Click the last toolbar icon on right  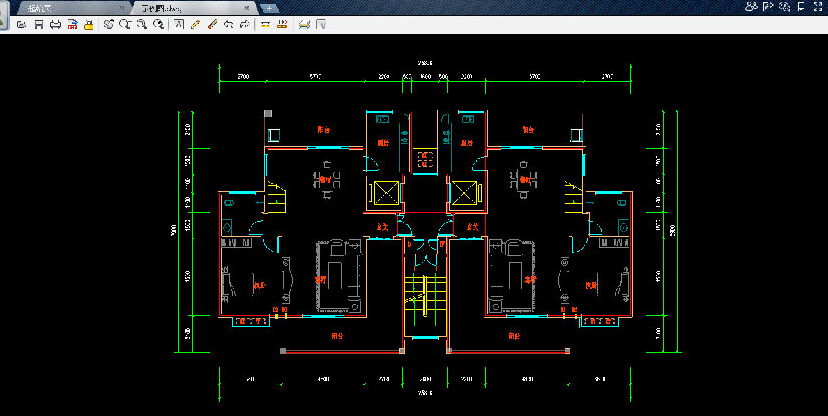[x=321, y=24]
